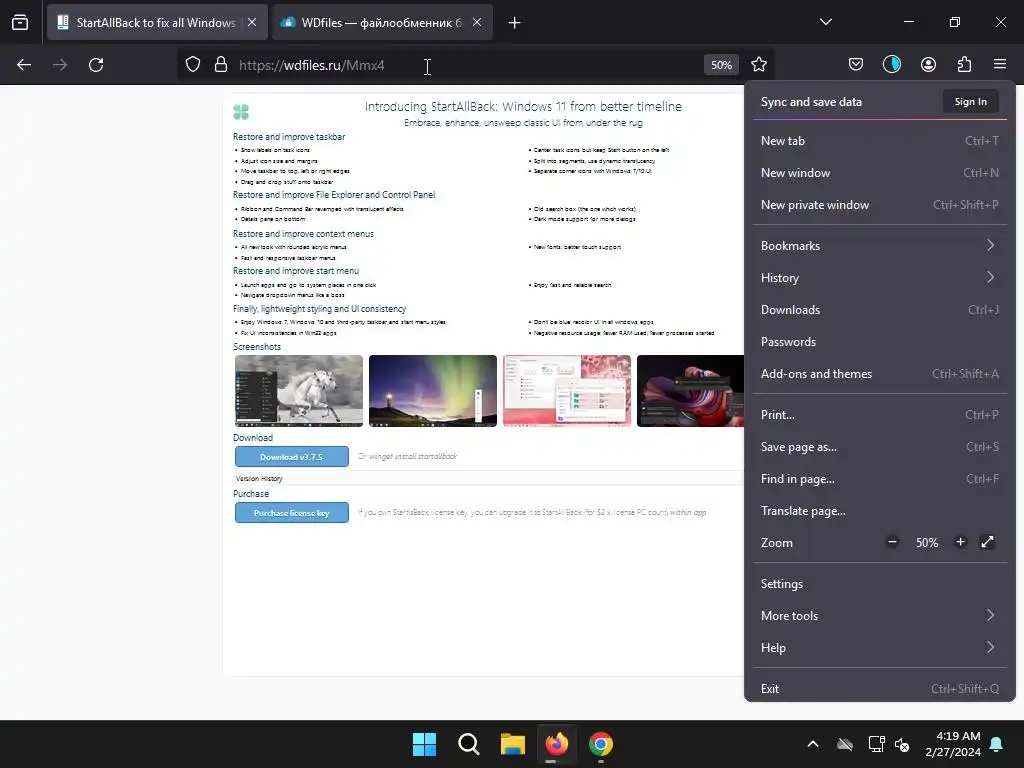This screenshot has height=768, width=1024.
Task: Open a New private window
Action: pyautogui.click(x=880, y=205)
